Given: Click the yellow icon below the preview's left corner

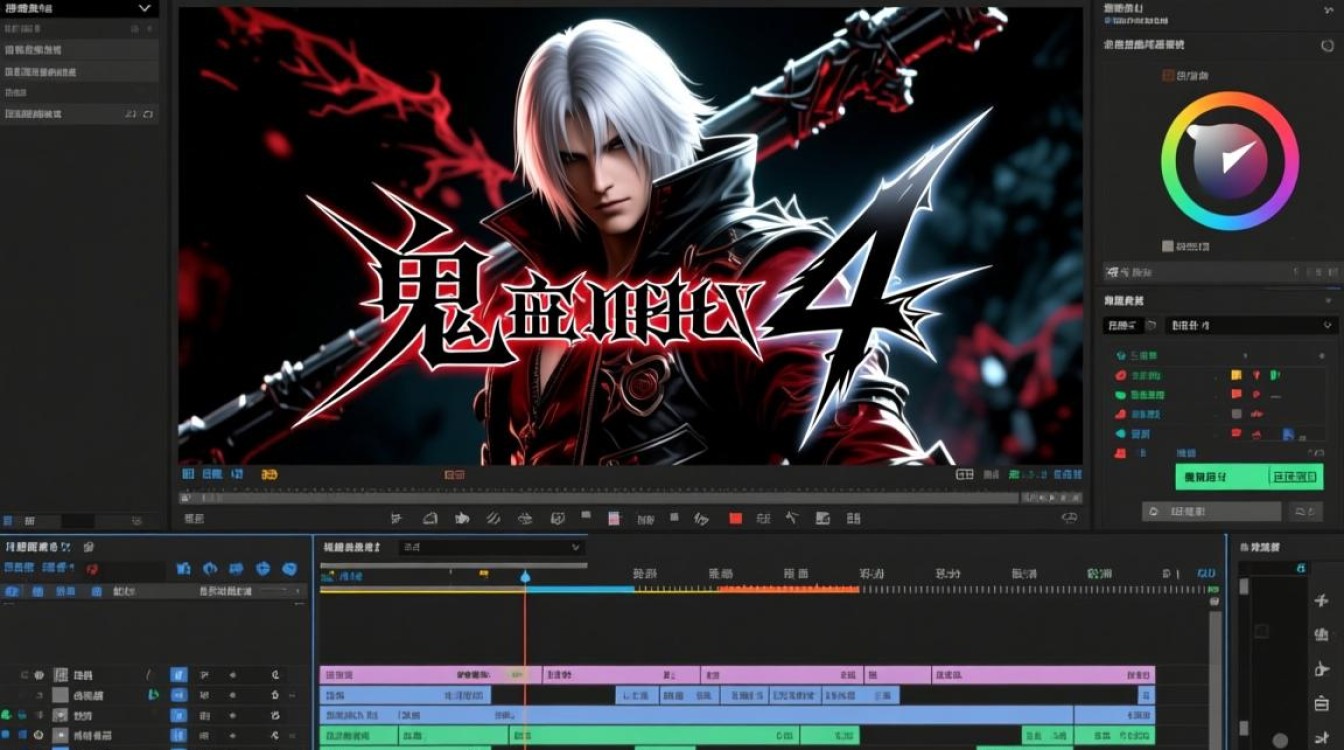Looking at the screenshot, I should tap(269, 474).
